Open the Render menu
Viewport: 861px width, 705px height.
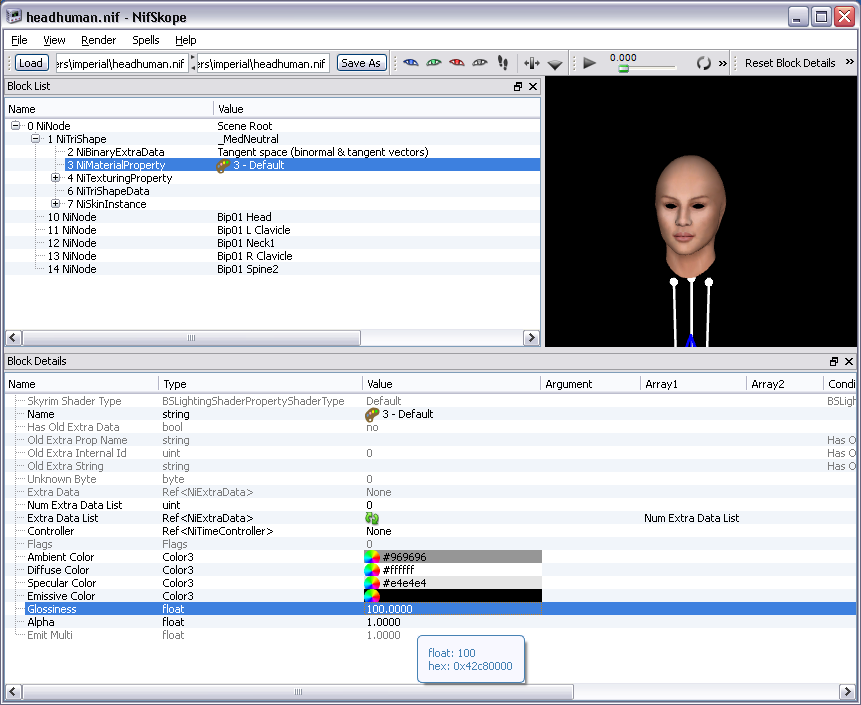[x=99, y=40]
